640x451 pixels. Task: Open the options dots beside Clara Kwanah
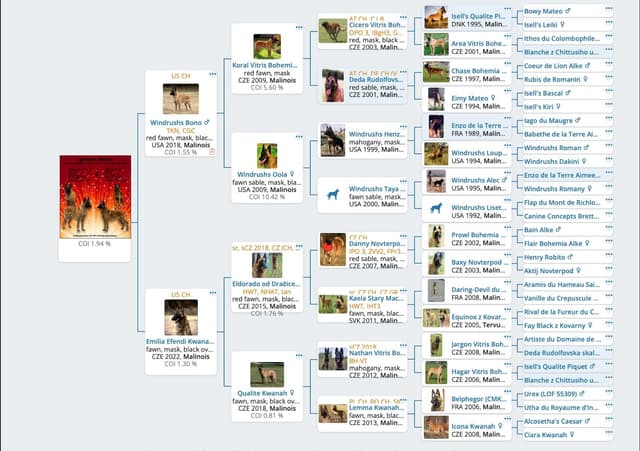tap(609, 432)
